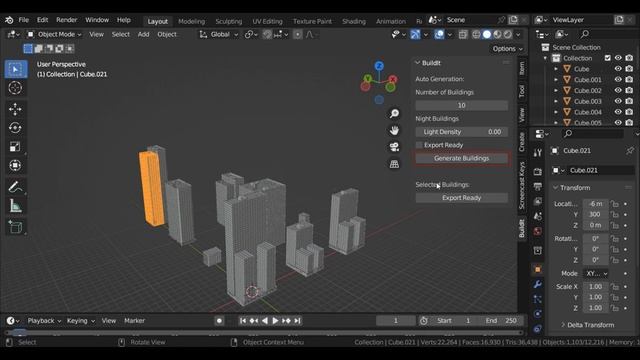
Task: Open the File menu
Action: (24, 20)
